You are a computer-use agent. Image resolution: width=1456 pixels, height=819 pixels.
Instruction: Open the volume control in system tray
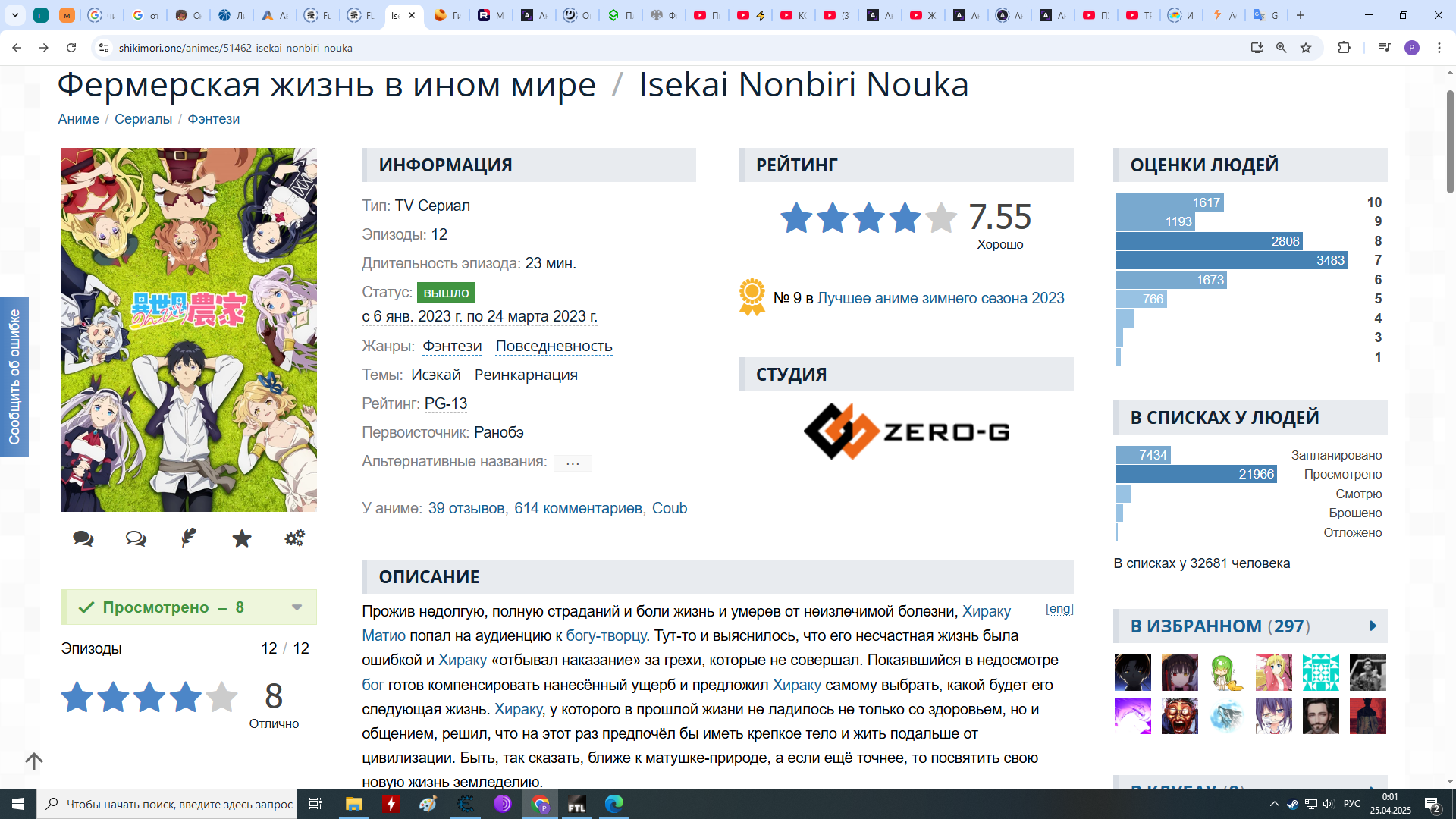point(1329,804)
